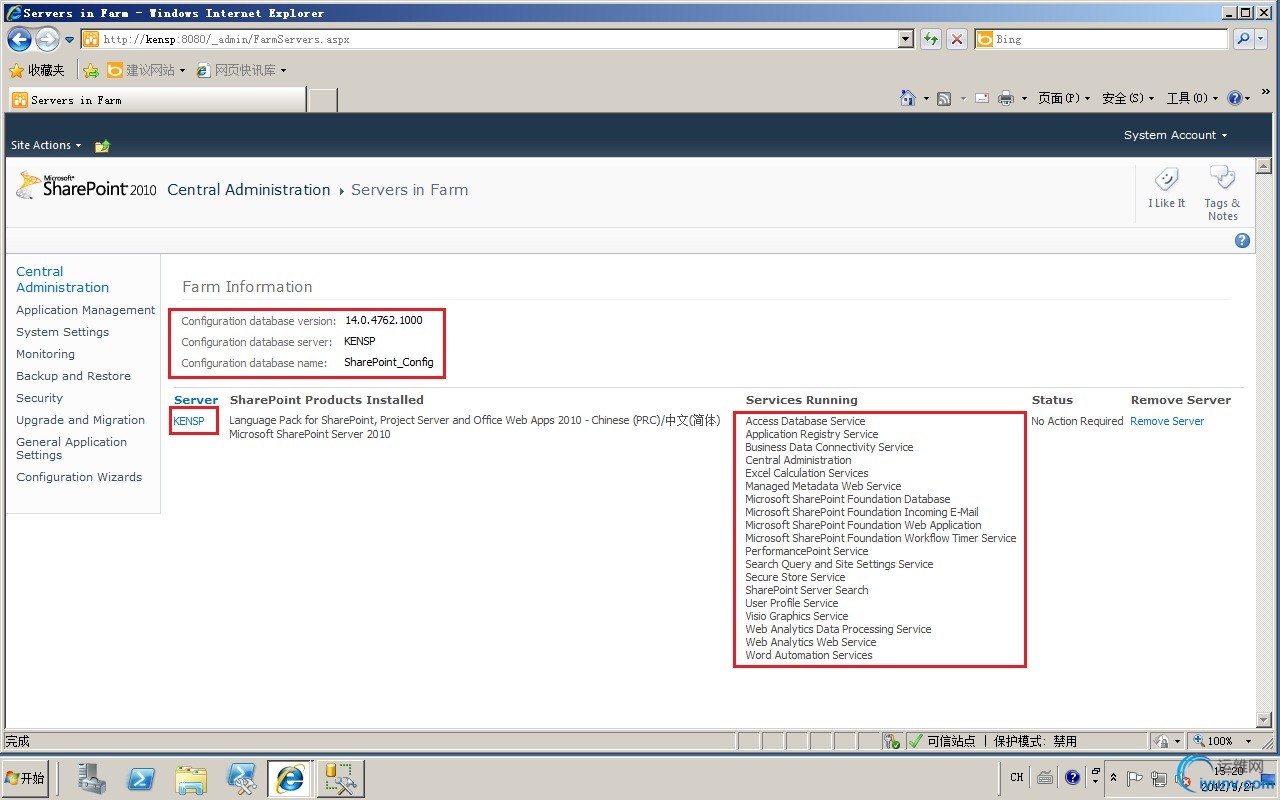Viewport: 1280px width, 800px height.
Task: Open 建议网站 Suggested Sites favorite
Action: tap(146, 70)
